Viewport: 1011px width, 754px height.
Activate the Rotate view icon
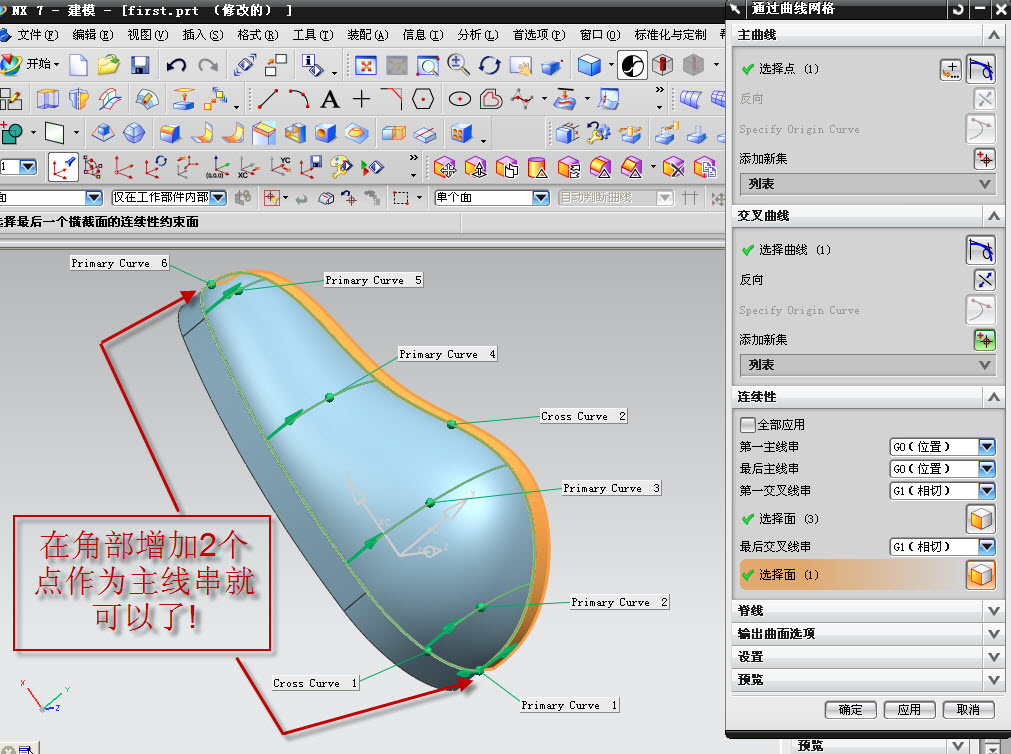pos(489,64)
